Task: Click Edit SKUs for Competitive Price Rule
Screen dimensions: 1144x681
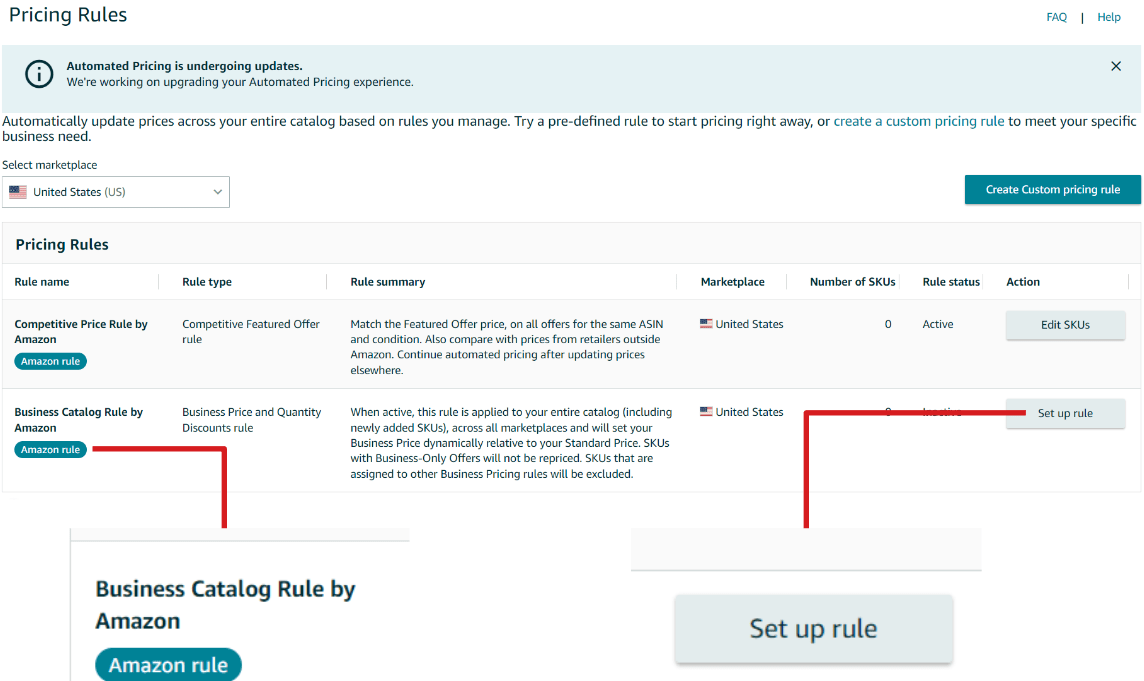Action: 1065,324
